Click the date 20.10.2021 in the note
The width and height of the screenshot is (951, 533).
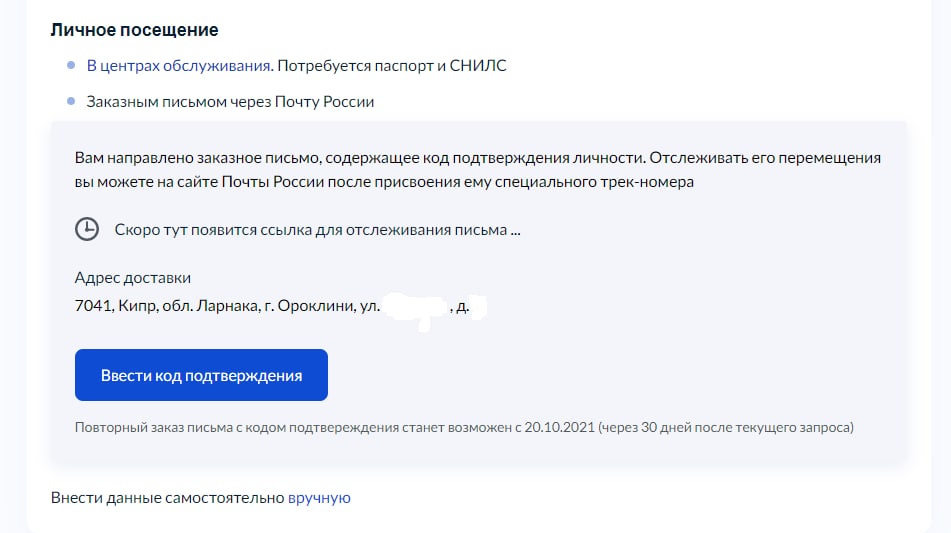click(560, 428)
